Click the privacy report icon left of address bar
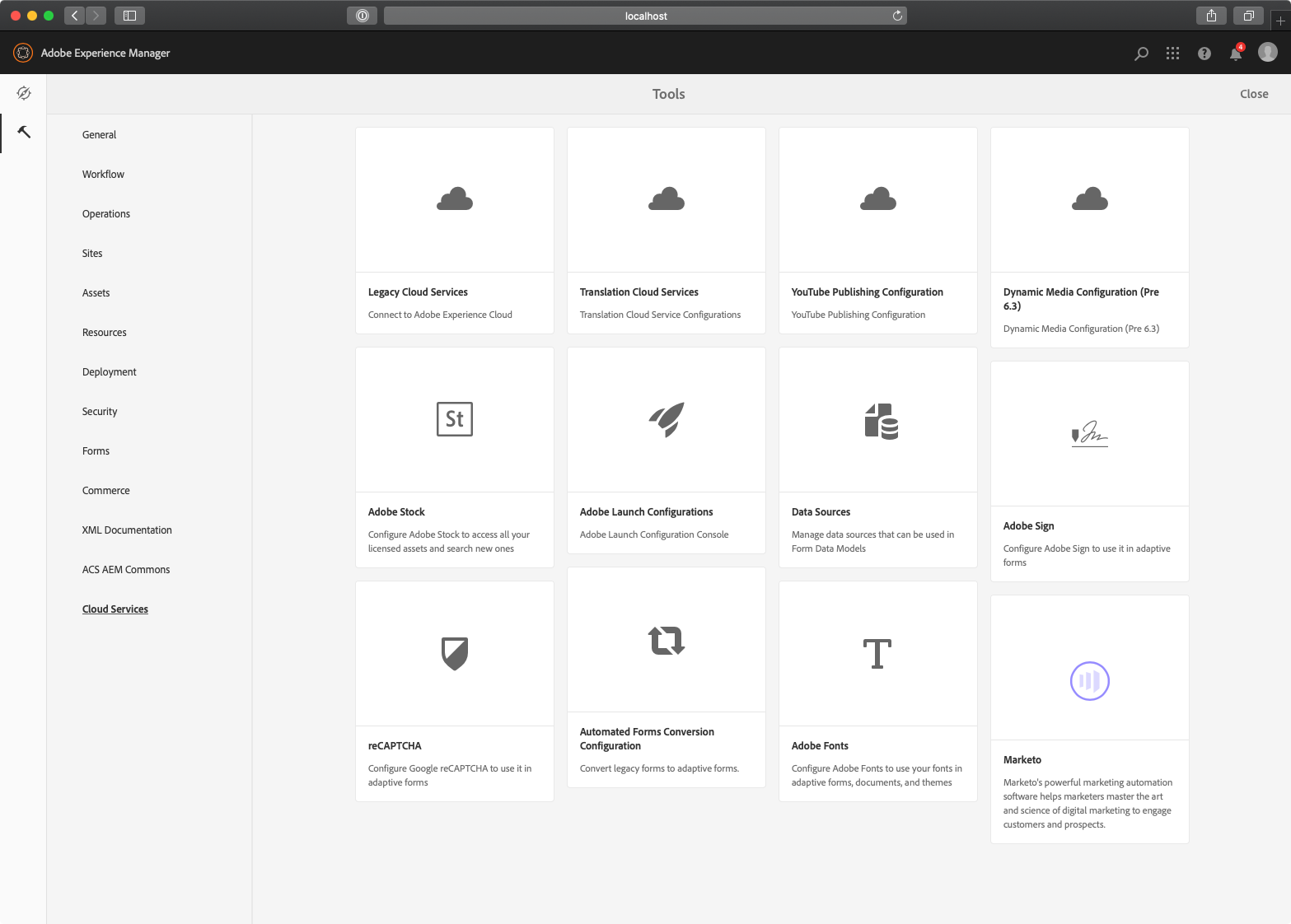Screen dimensions: 1291x924 [x=362, y=16]
